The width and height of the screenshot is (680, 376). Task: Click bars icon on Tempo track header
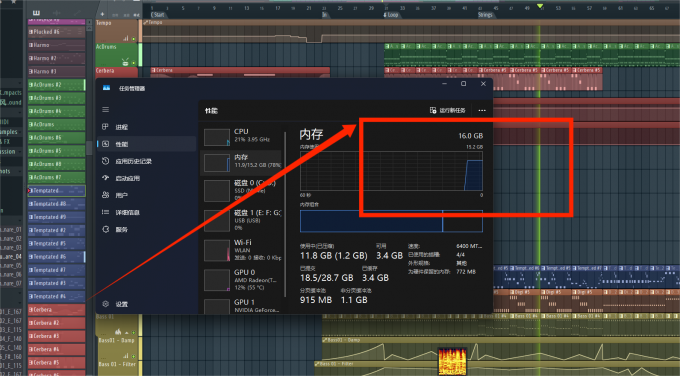click(126, 38)
